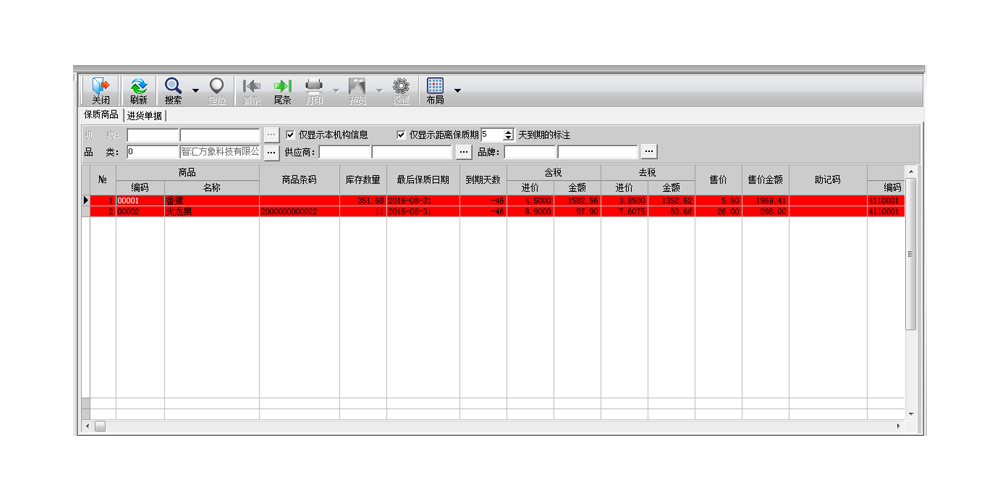Expand the 打印 dropdown arrow
Screen dimensions: 1000x500
point(335,91)
